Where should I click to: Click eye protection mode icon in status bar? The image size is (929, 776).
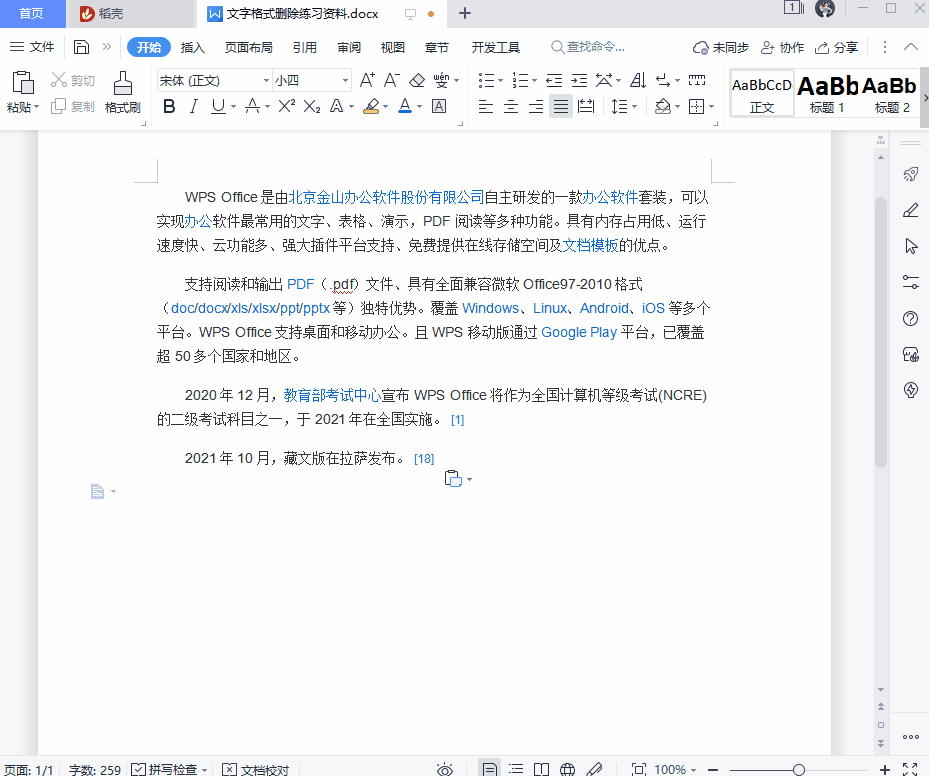444,769
